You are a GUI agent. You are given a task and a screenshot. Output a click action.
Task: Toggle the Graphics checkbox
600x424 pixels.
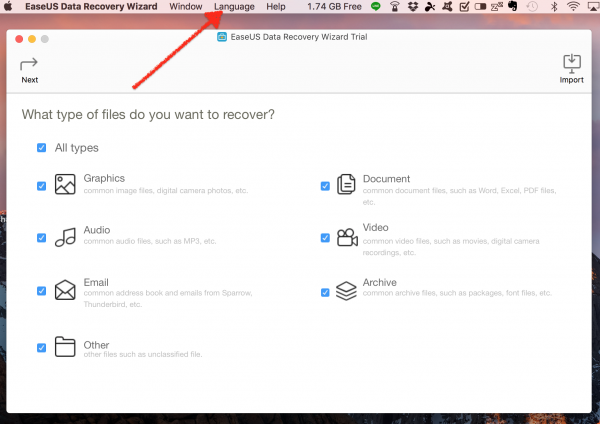point(41,186)
